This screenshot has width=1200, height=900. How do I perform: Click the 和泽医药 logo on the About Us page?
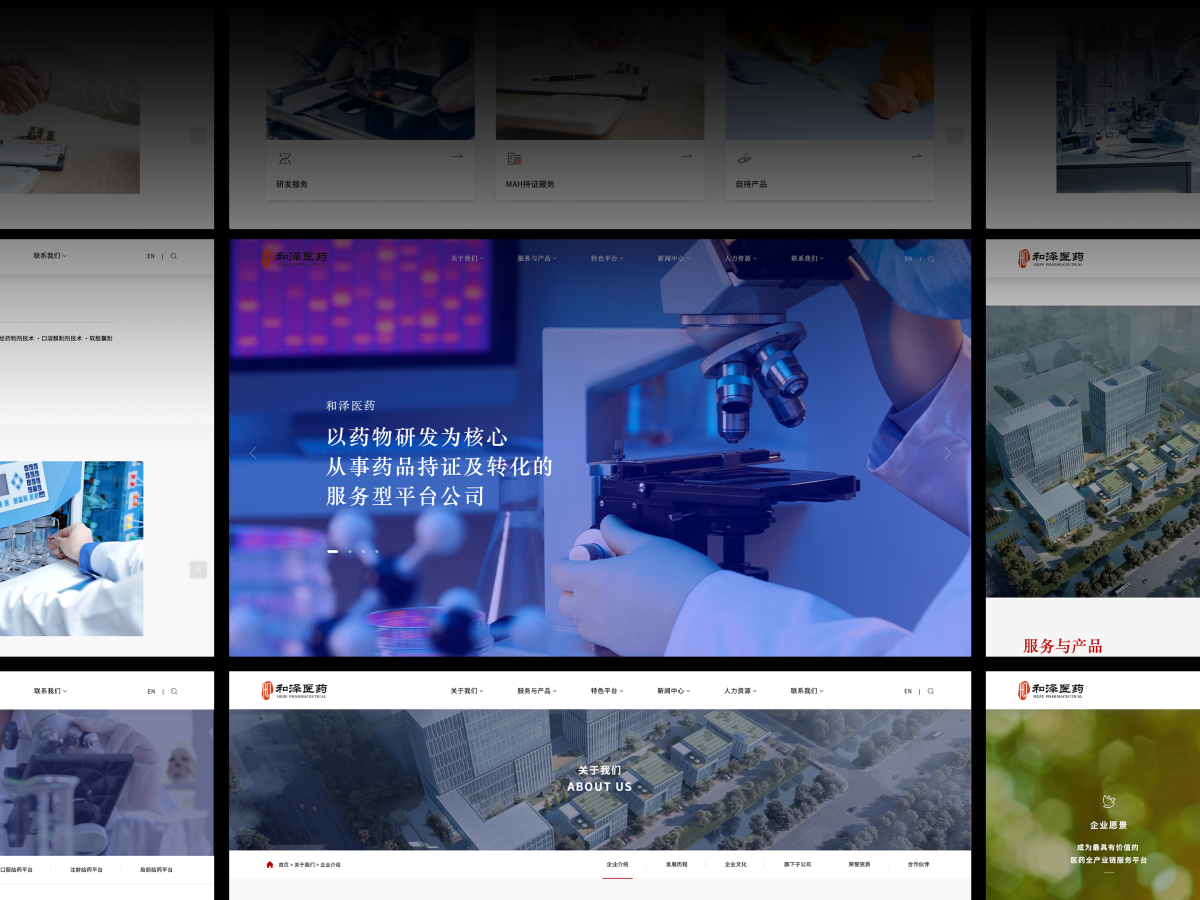click(x=294, y=691)
